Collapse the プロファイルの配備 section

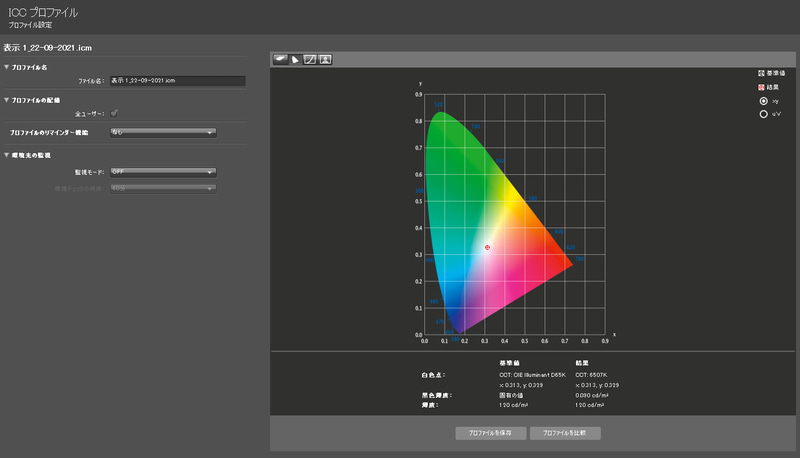7,100
